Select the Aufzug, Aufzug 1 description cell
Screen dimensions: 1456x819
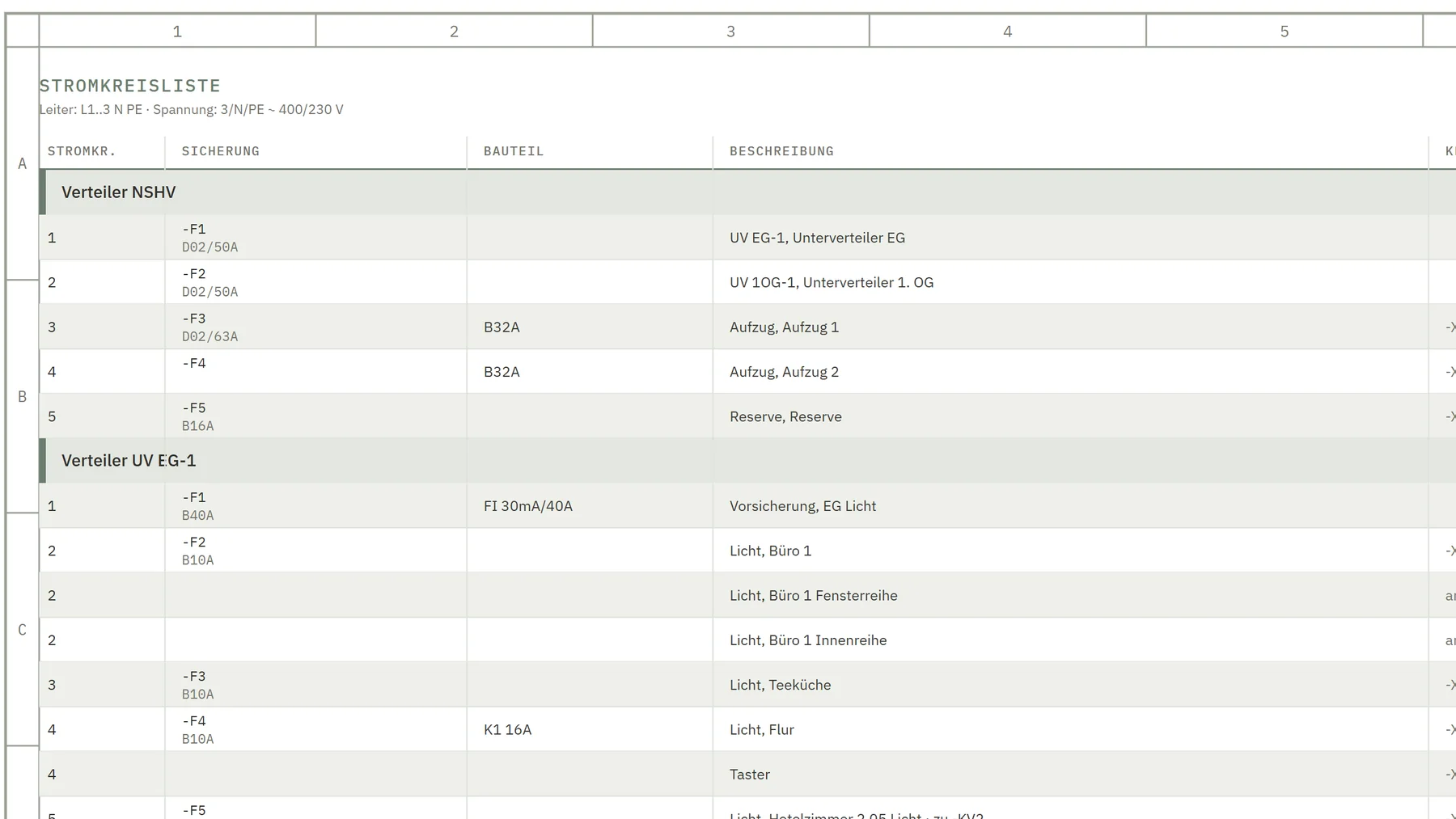pos(1070,327)
